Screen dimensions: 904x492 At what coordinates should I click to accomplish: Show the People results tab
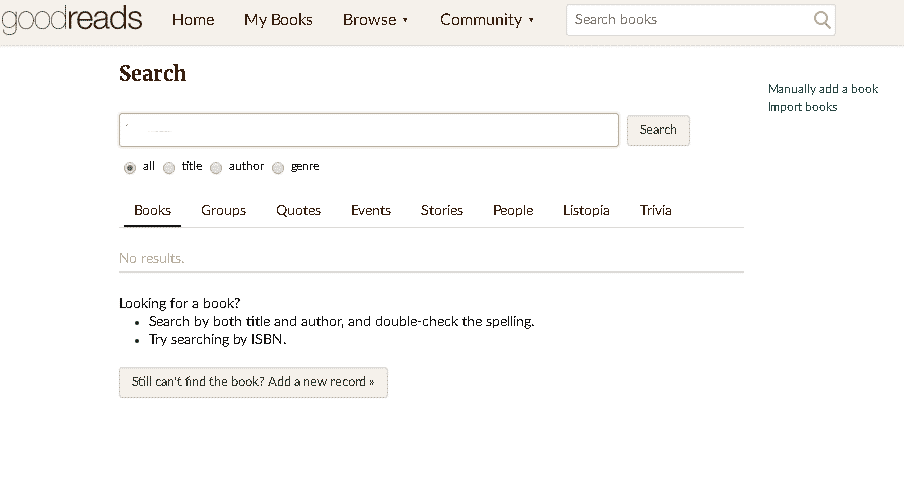(x=513, y=210)
